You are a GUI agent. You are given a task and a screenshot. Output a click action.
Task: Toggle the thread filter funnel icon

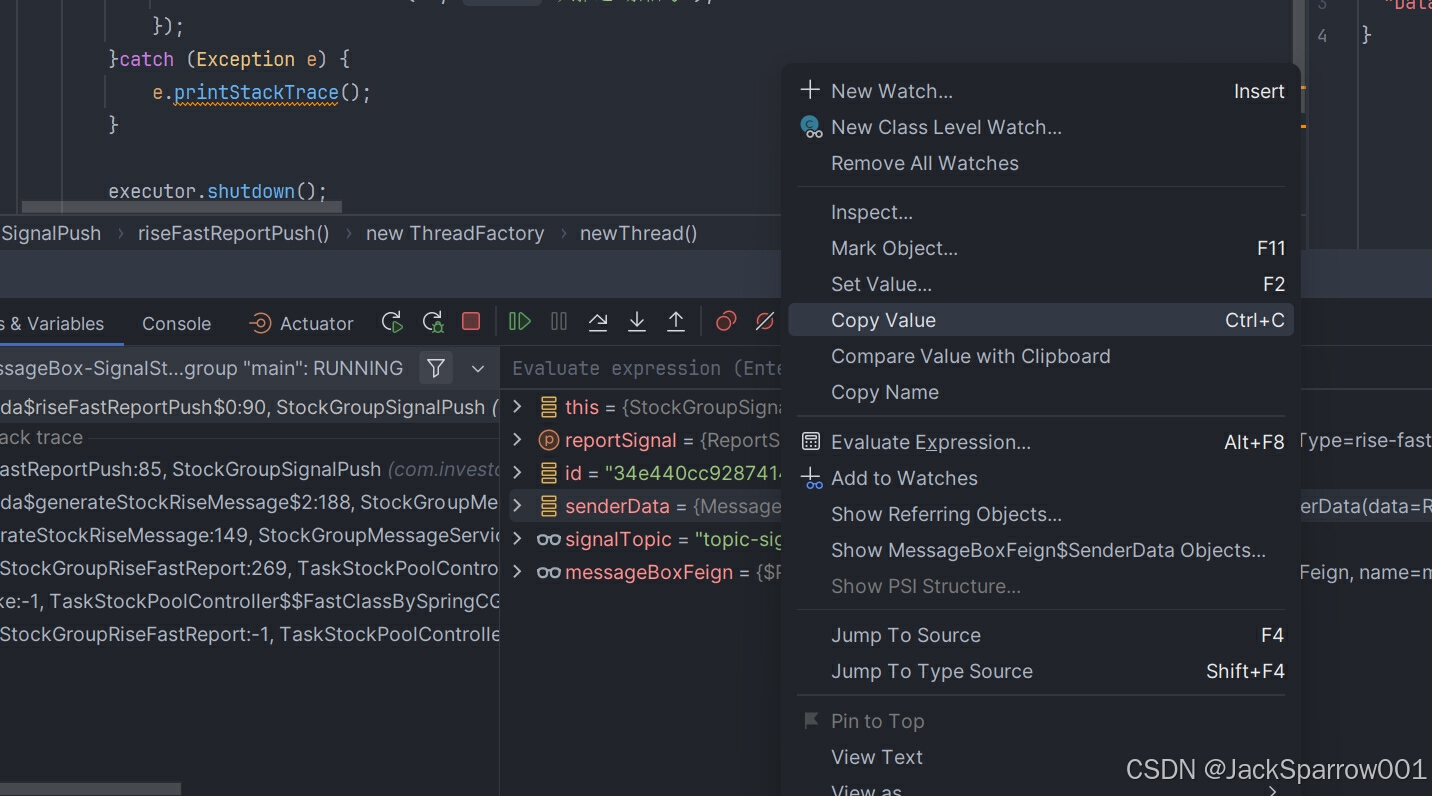[436, 368]
